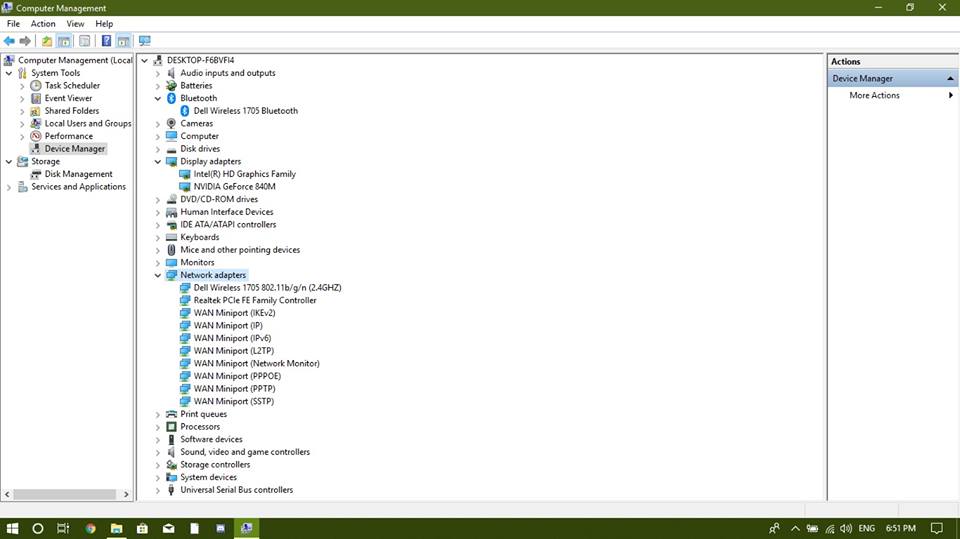
Task: Open the Action Center notification icon
Action: (937, 528)
